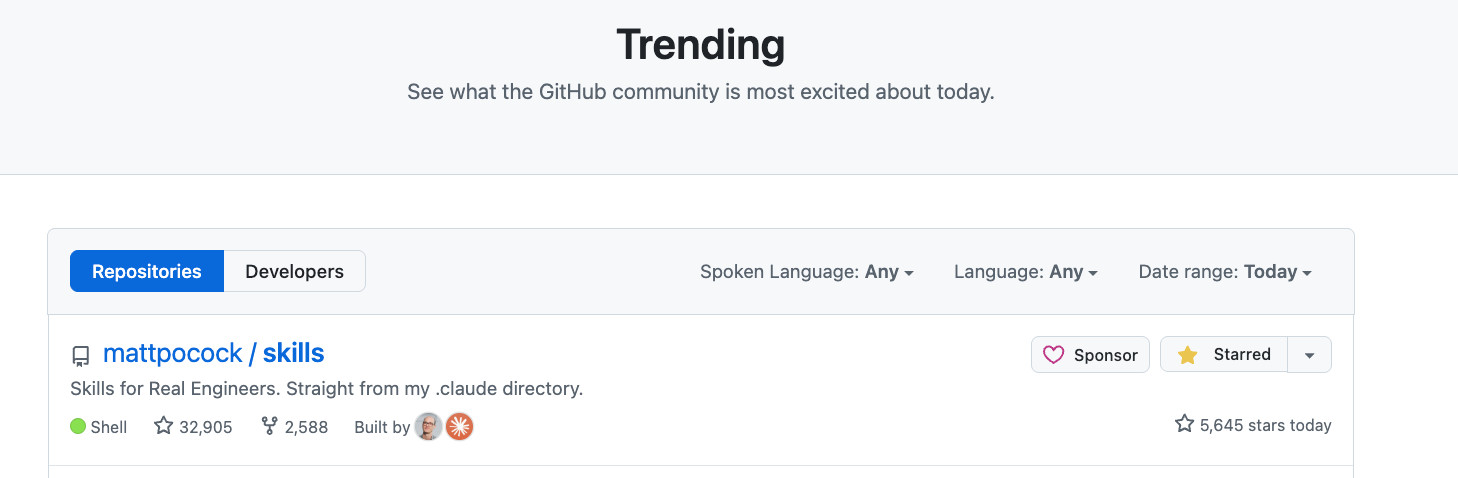
Task: Open stargazers via the 32,905 star icon
Action: 164,426
